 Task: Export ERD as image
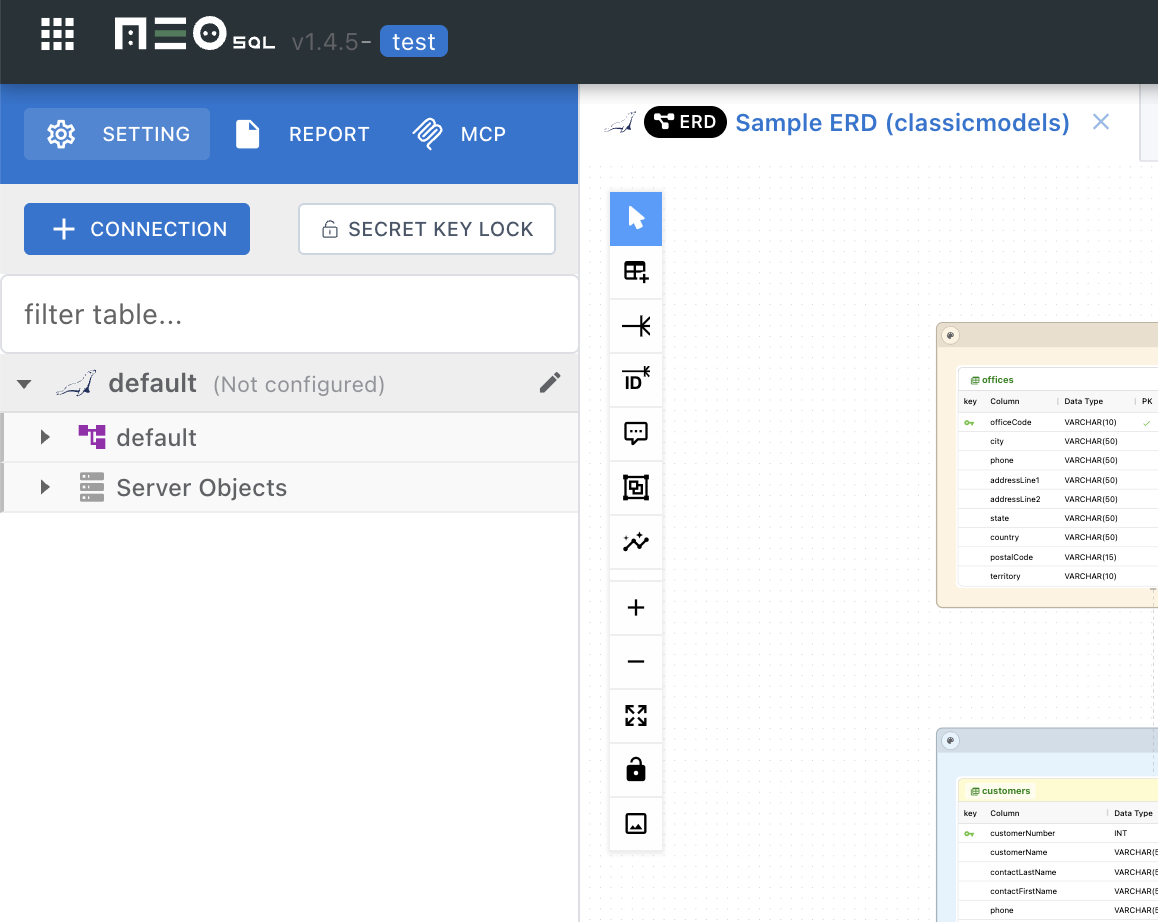636,824
